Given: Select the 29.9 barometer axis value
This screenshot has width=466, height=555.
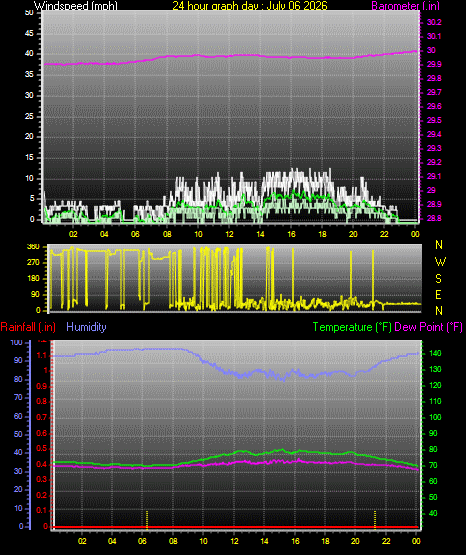Looking at the screenshot, I should pos(434,64).
